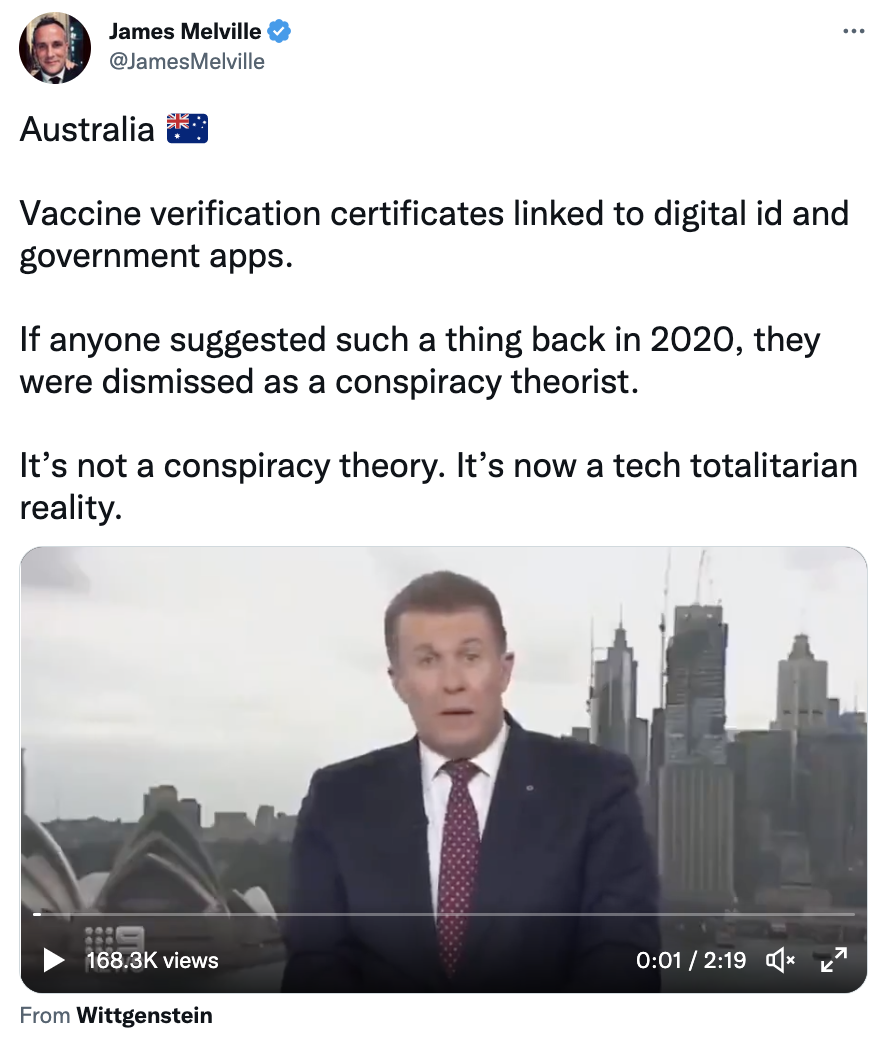Open the three-dot more options menu
The width and height of the screenshot is (886, 1038).
click(854, 30)
